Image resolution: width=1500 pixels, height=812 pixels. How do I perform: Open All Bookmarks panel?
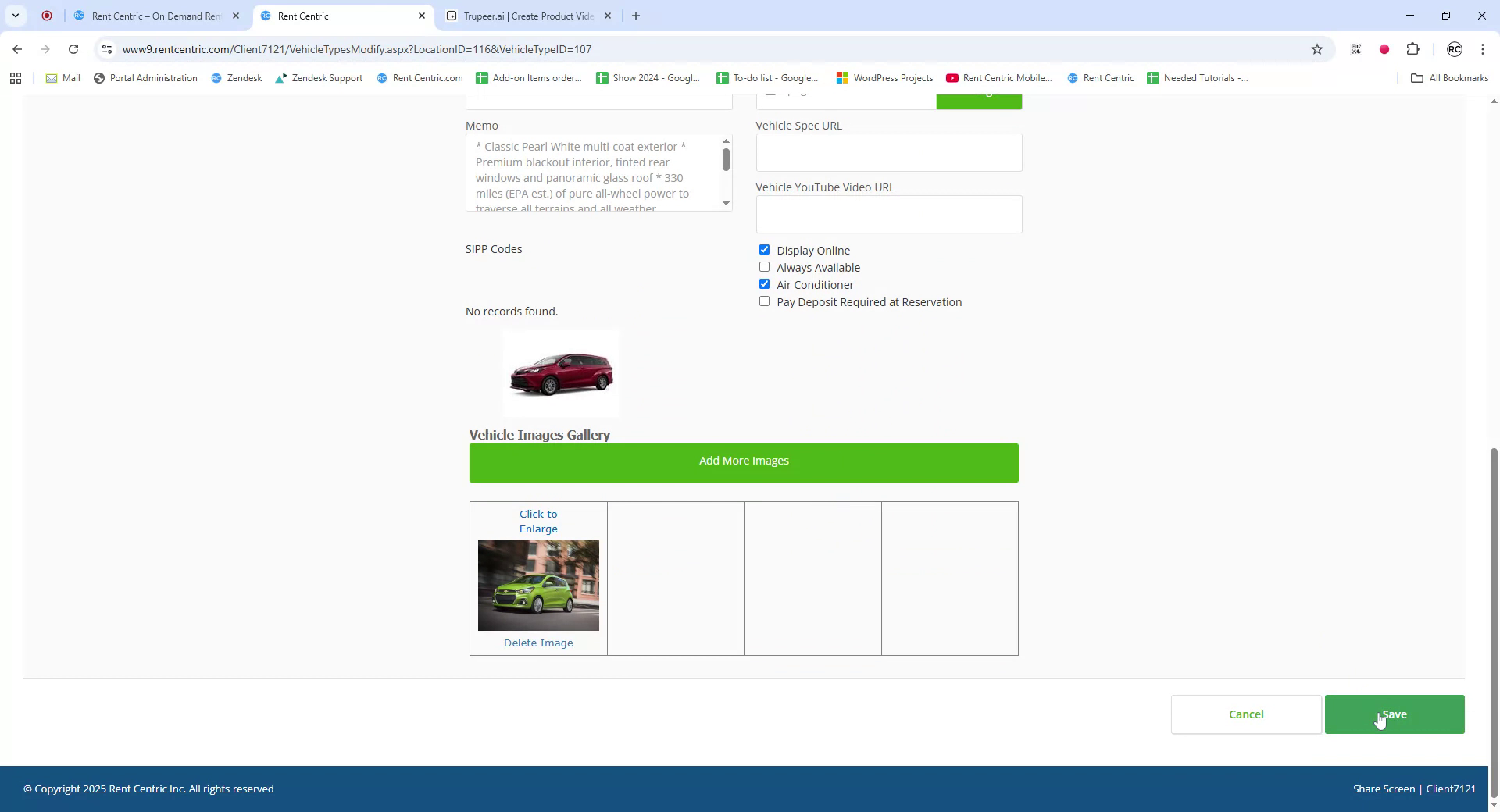1449,78
